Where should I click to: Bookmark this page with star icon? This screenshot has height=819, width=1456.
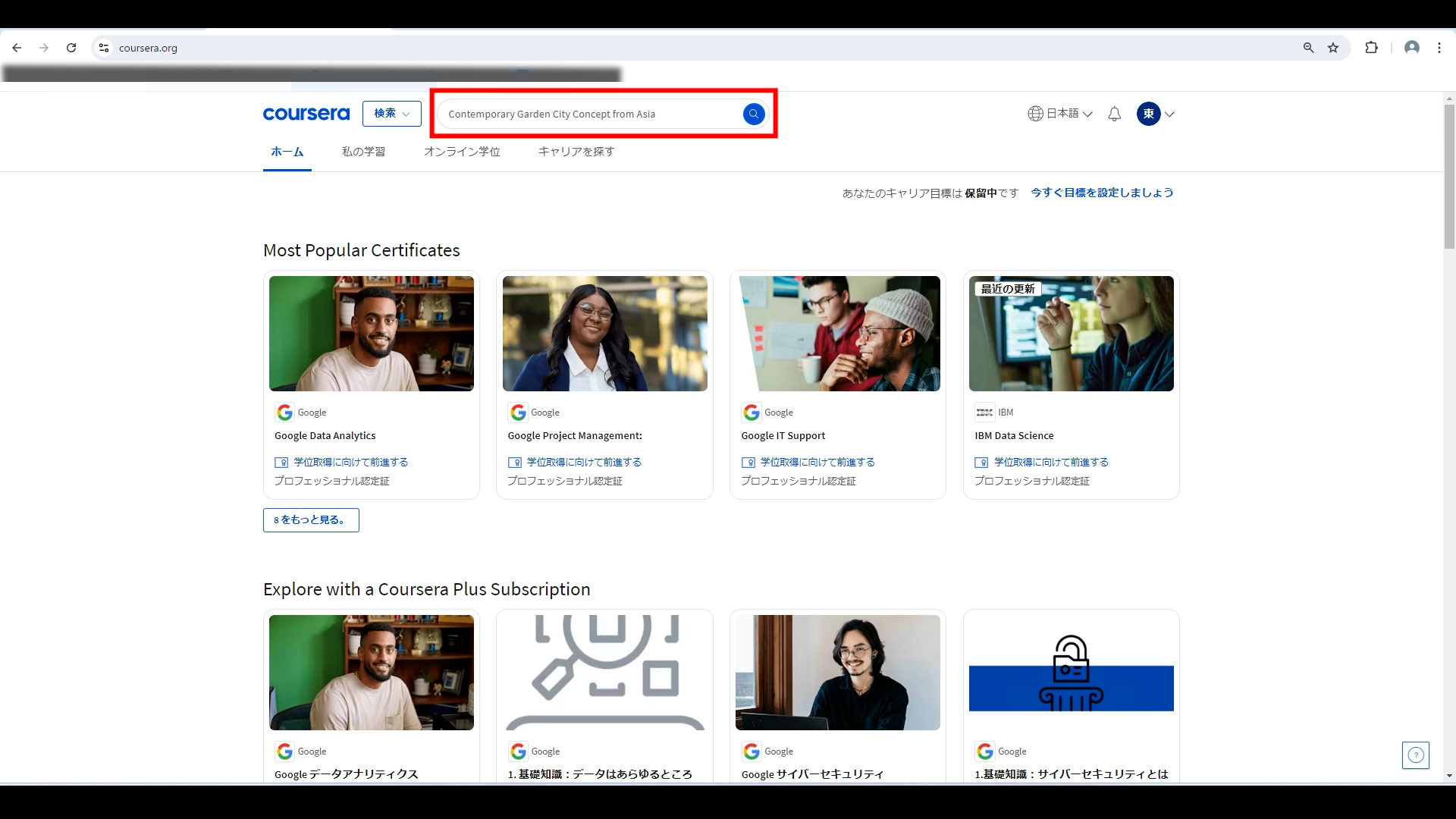coord(1333,48)
